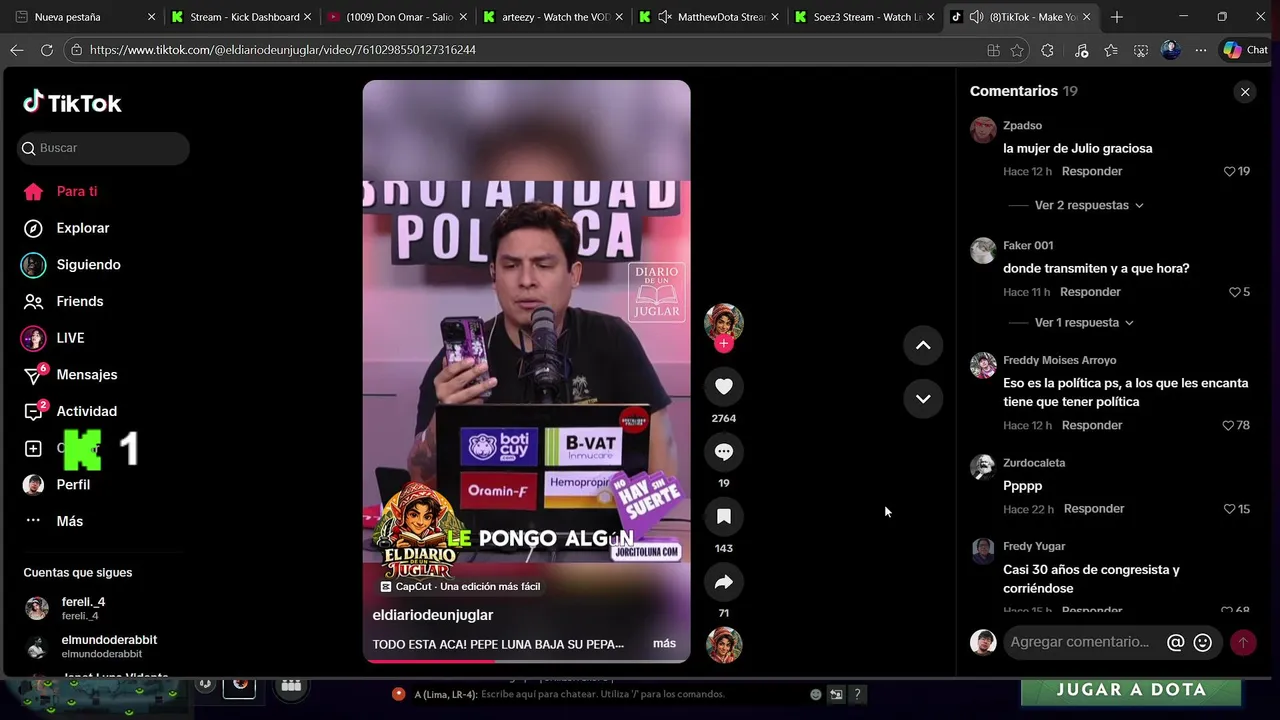Open a new browser tab with plus
This screenshot has width=1280, height=720.
[1117, 17]
